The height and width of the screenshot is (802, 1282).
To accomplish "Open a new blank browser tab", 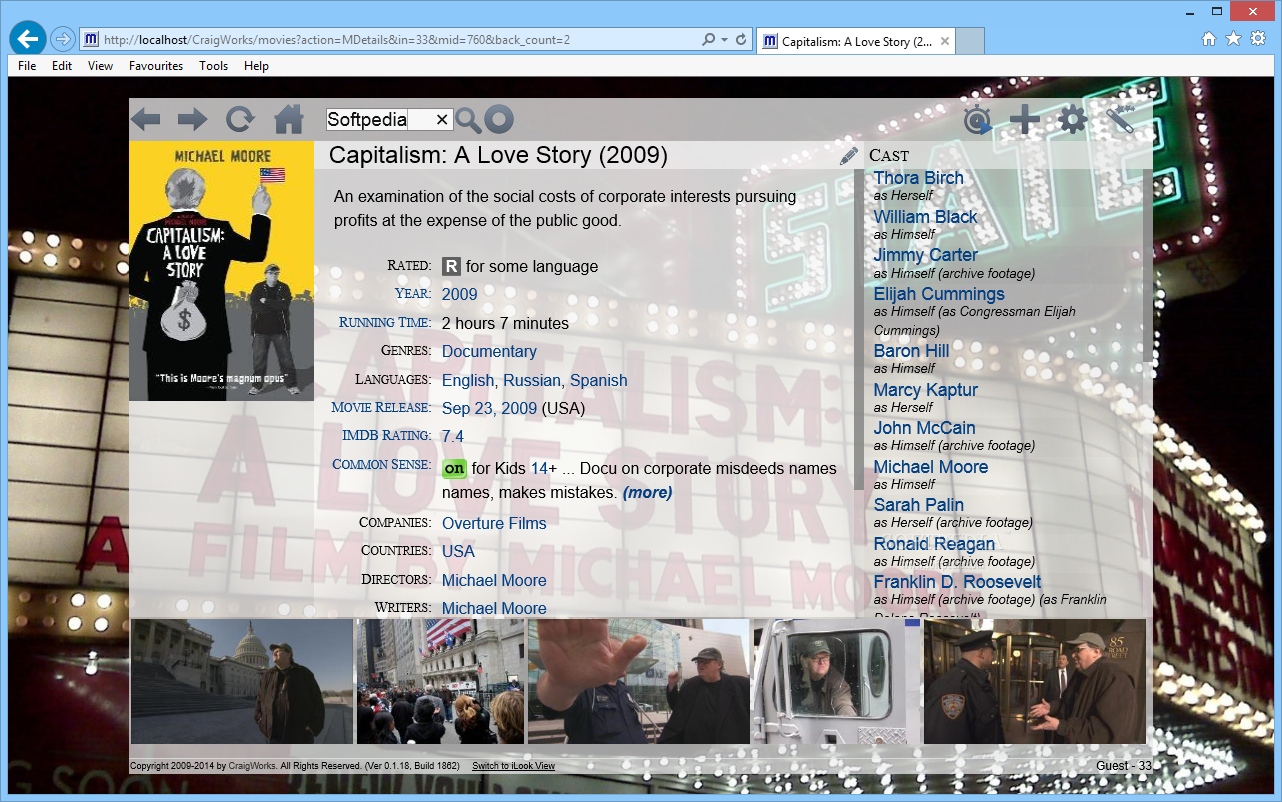I will pyautogui.click(x=971, y=41).
